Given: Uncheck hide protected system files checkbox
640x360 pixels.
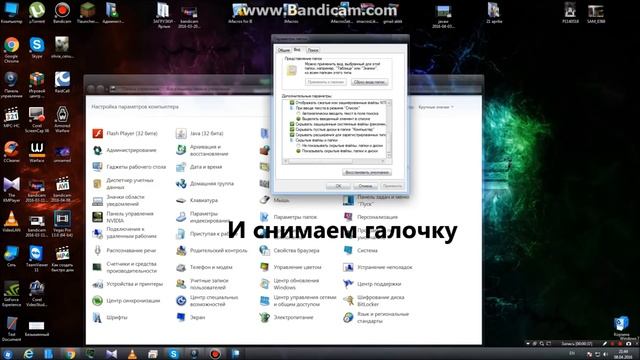Looking at the screenshot, I should (292, 124).
